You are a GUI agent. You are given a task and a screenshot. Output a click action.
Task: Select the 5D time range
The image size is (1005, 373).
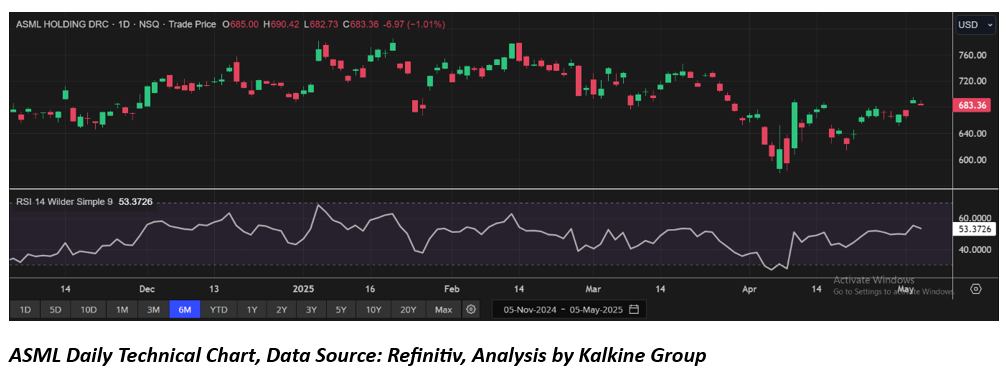click(x=56, y=310)
